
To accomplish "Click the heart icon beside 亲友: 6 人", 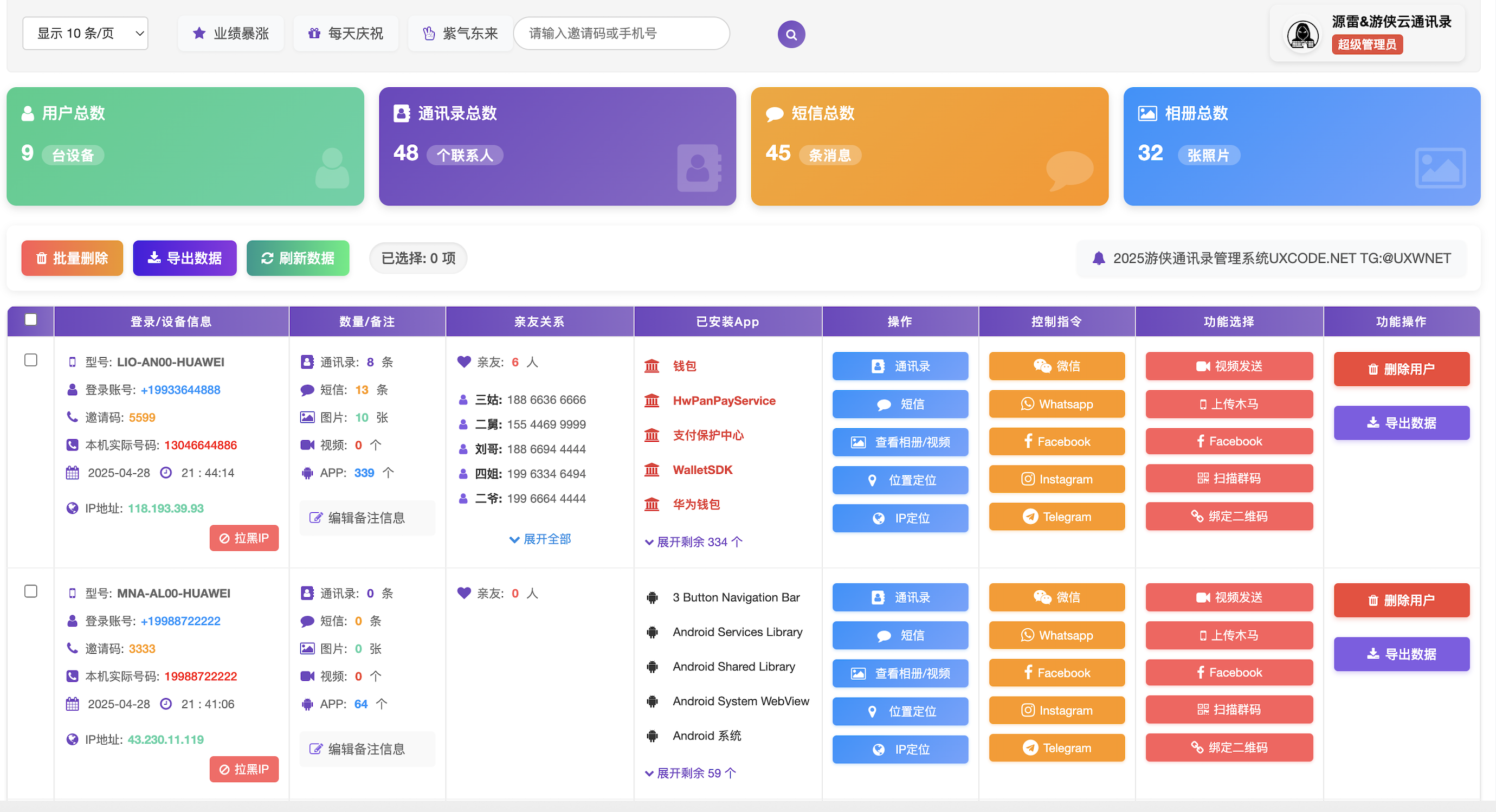I will 464,362.
